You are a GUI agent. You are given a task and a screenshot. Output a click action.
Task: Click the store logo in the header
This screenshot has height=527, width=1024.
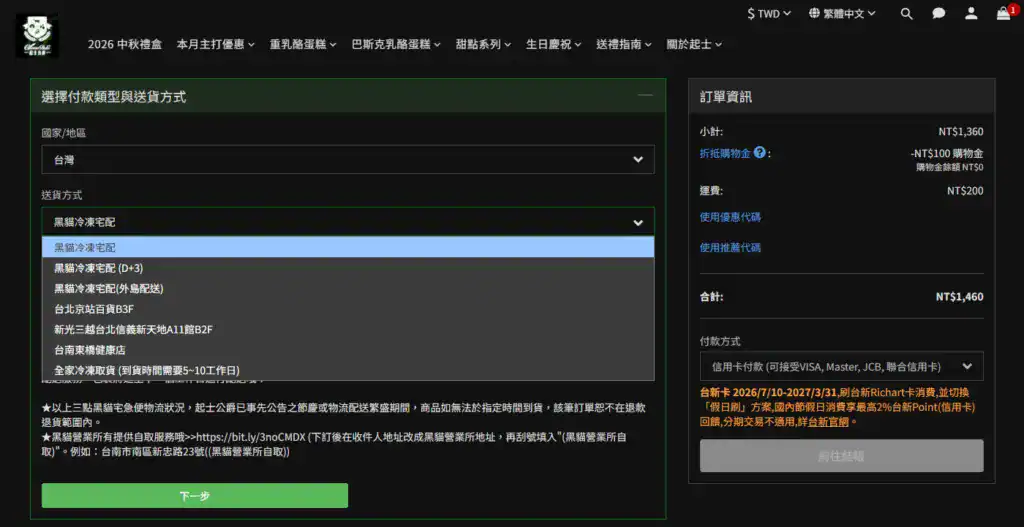click(37, 36)
